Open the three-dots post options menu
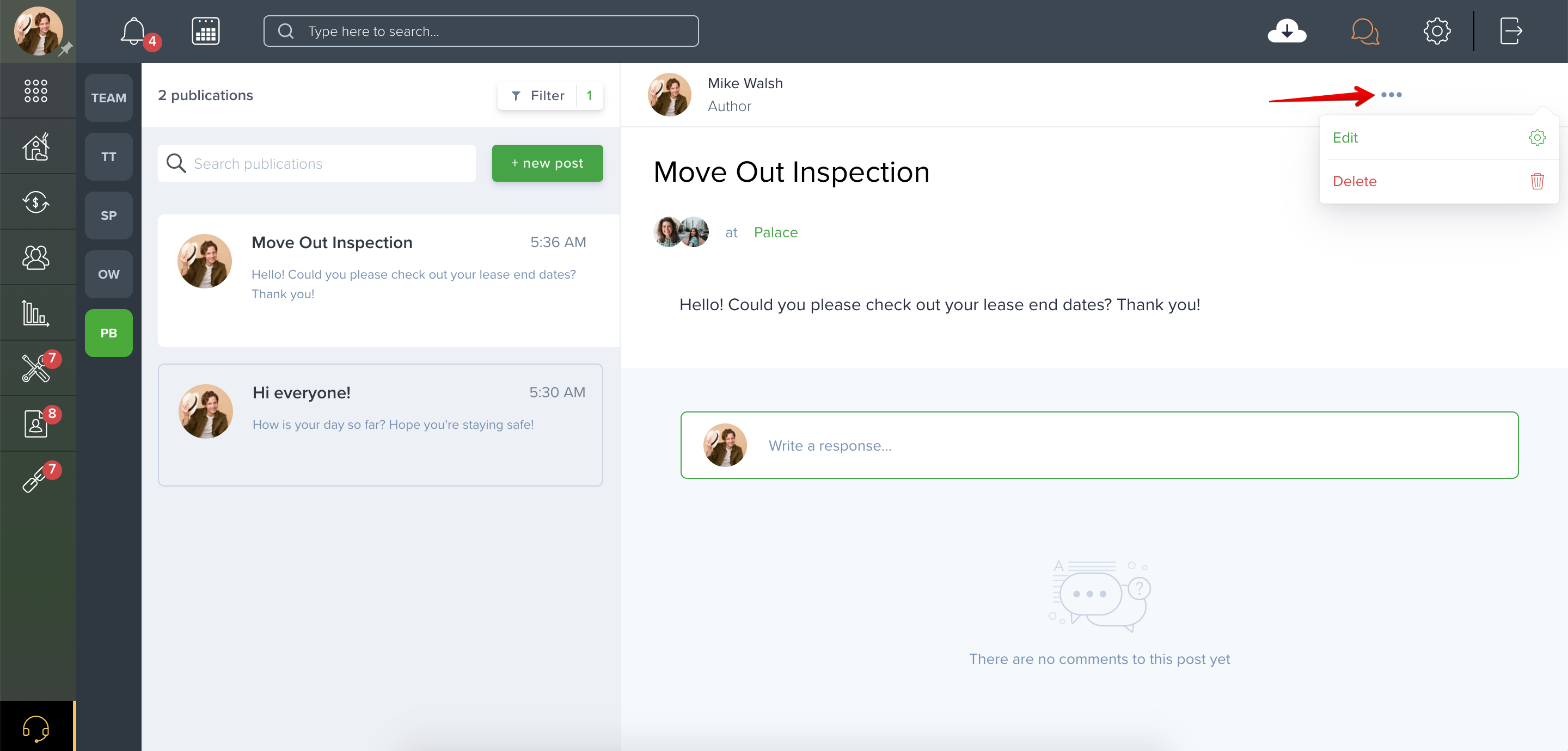Image resolution: width=1568 pixels, height=751 pixels. pyautogui.click(x=1391, y=94)
